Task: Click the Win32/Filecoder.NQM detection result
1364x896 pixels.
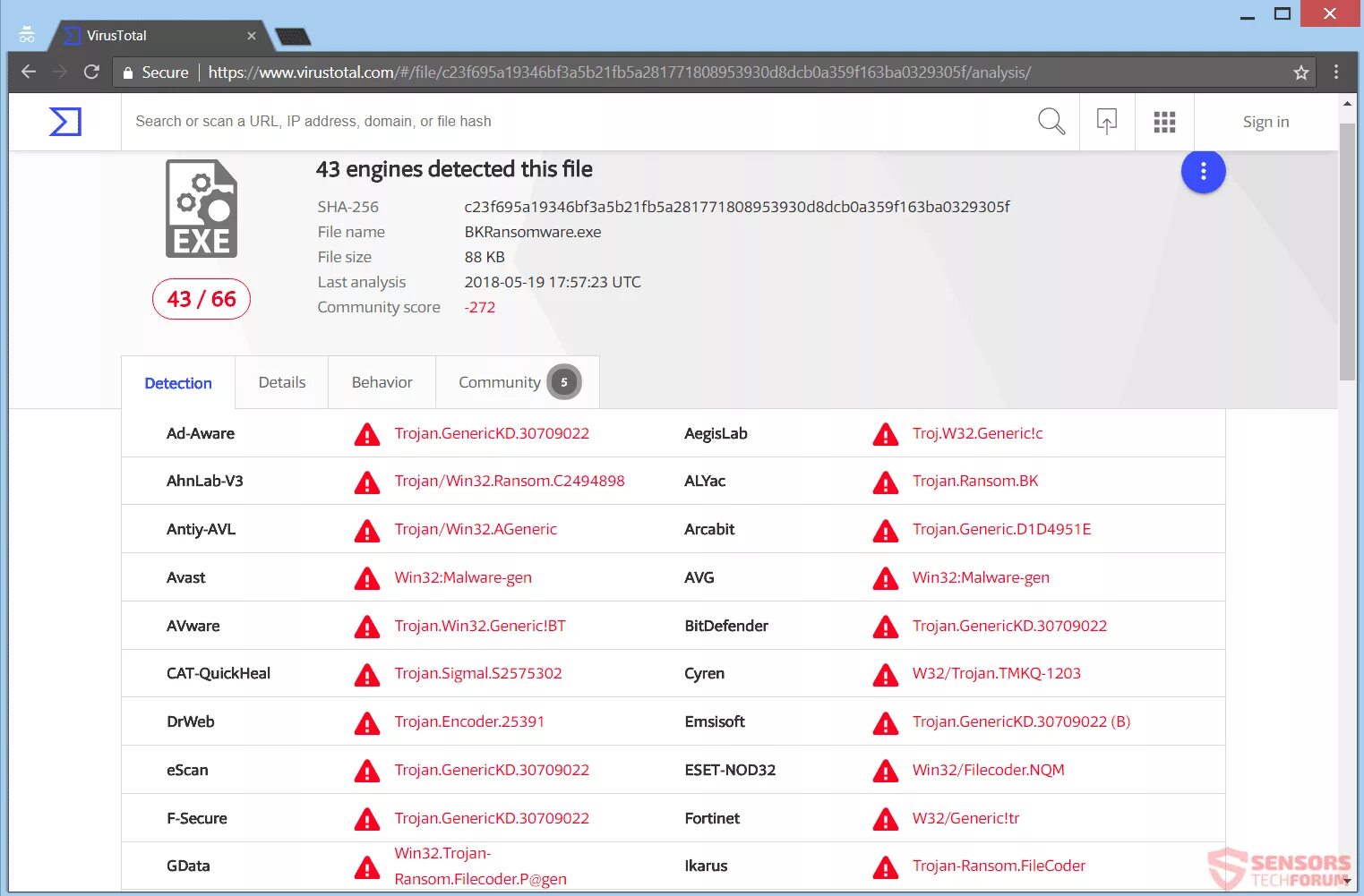Action: coord(989,770)
